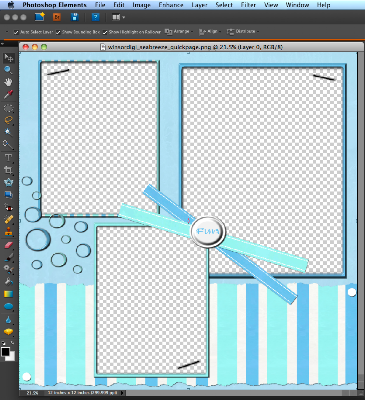Open the Arrange dropdown
Viewport: 365px width, 400px height.
point(179,31)
